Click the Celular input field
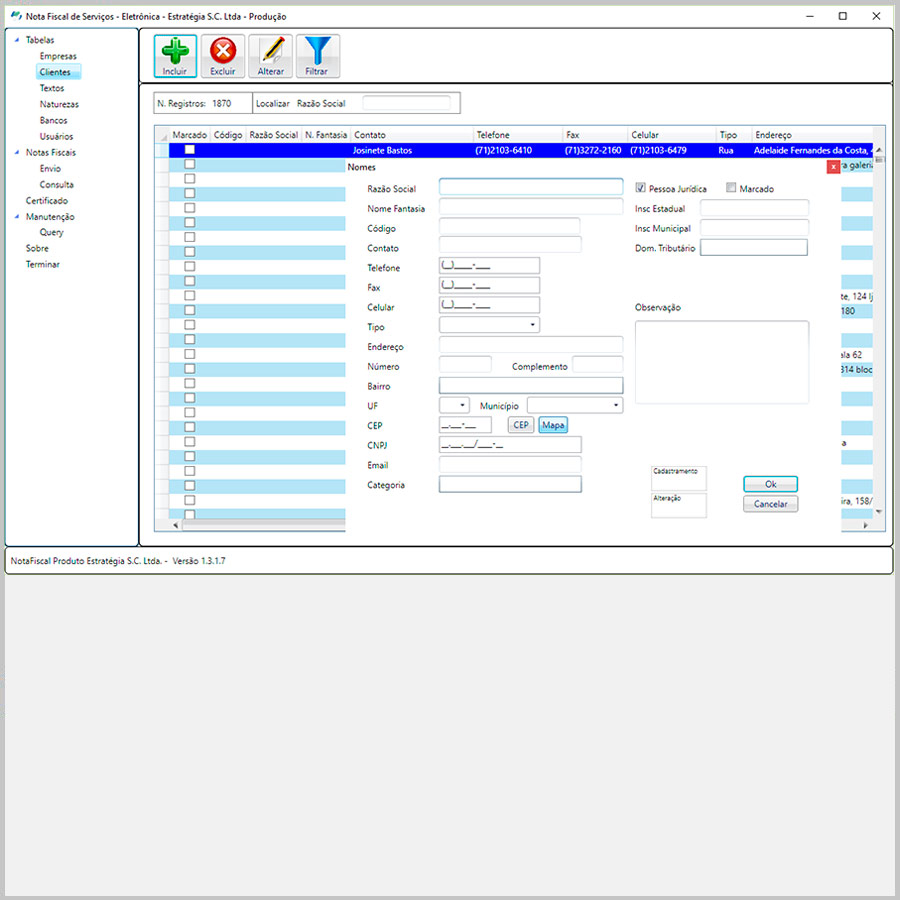 click(x=489, y=305)
